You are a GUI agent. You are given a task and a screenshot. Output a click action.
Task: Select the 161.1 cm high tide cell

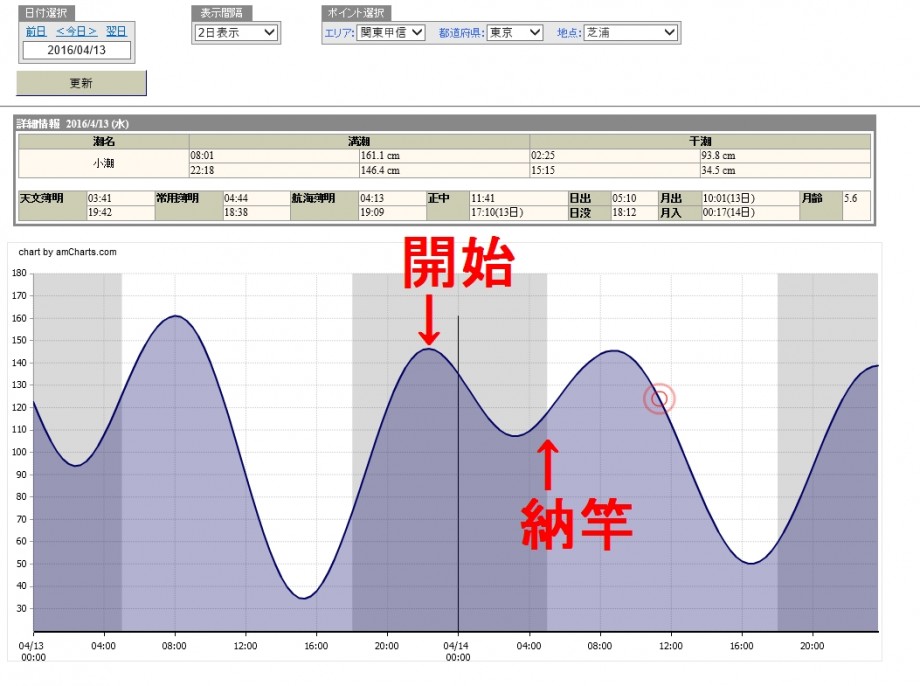click(x=444, y=156)
